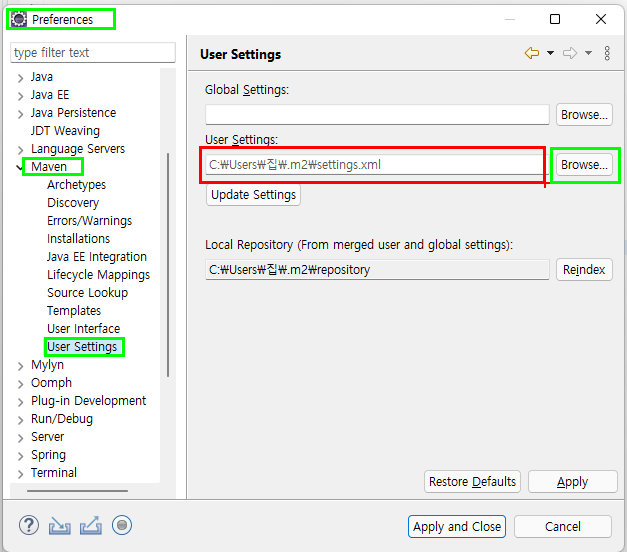Image resolution: width=627 pixels, height=552 pixels.
Task: Expand the Terminal tree node
Action: pyautogui.click(x=20, y=474)
